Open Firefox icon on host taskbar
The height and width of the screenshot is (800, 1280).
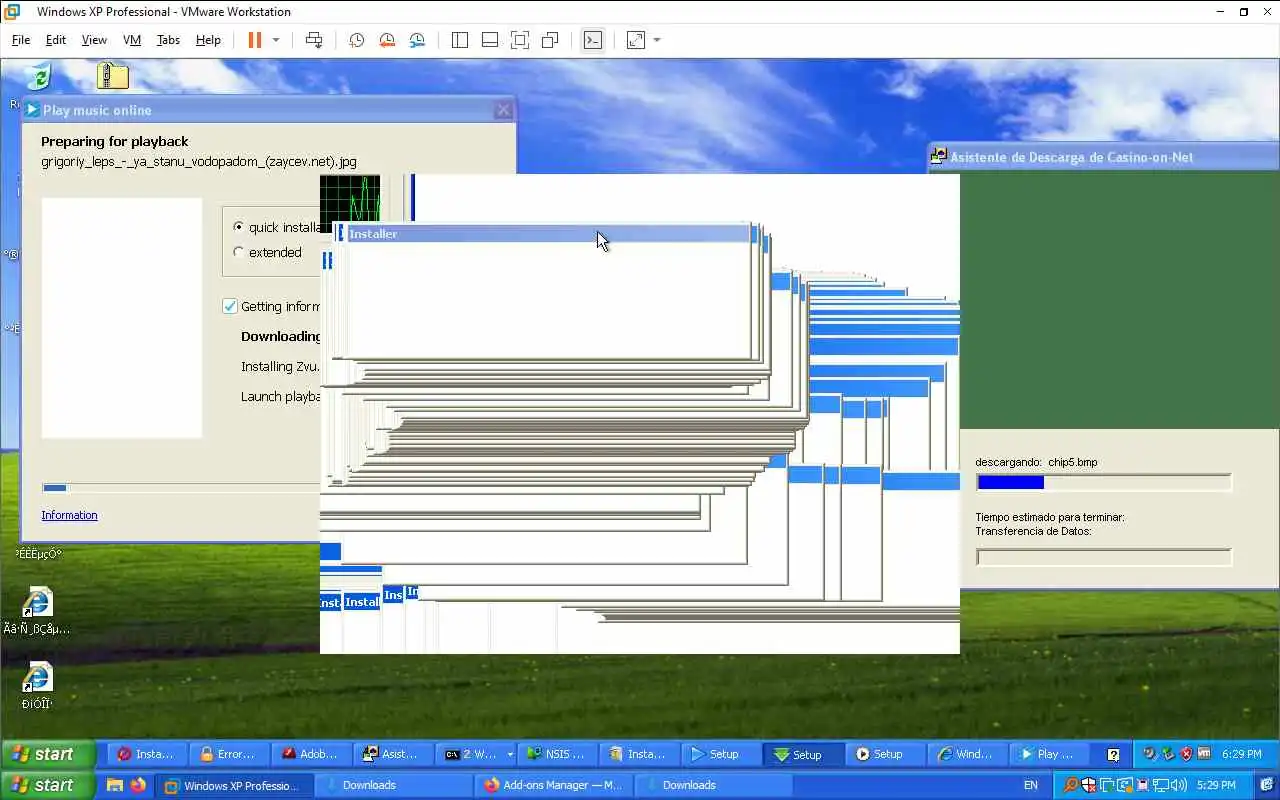coord(138,785)
